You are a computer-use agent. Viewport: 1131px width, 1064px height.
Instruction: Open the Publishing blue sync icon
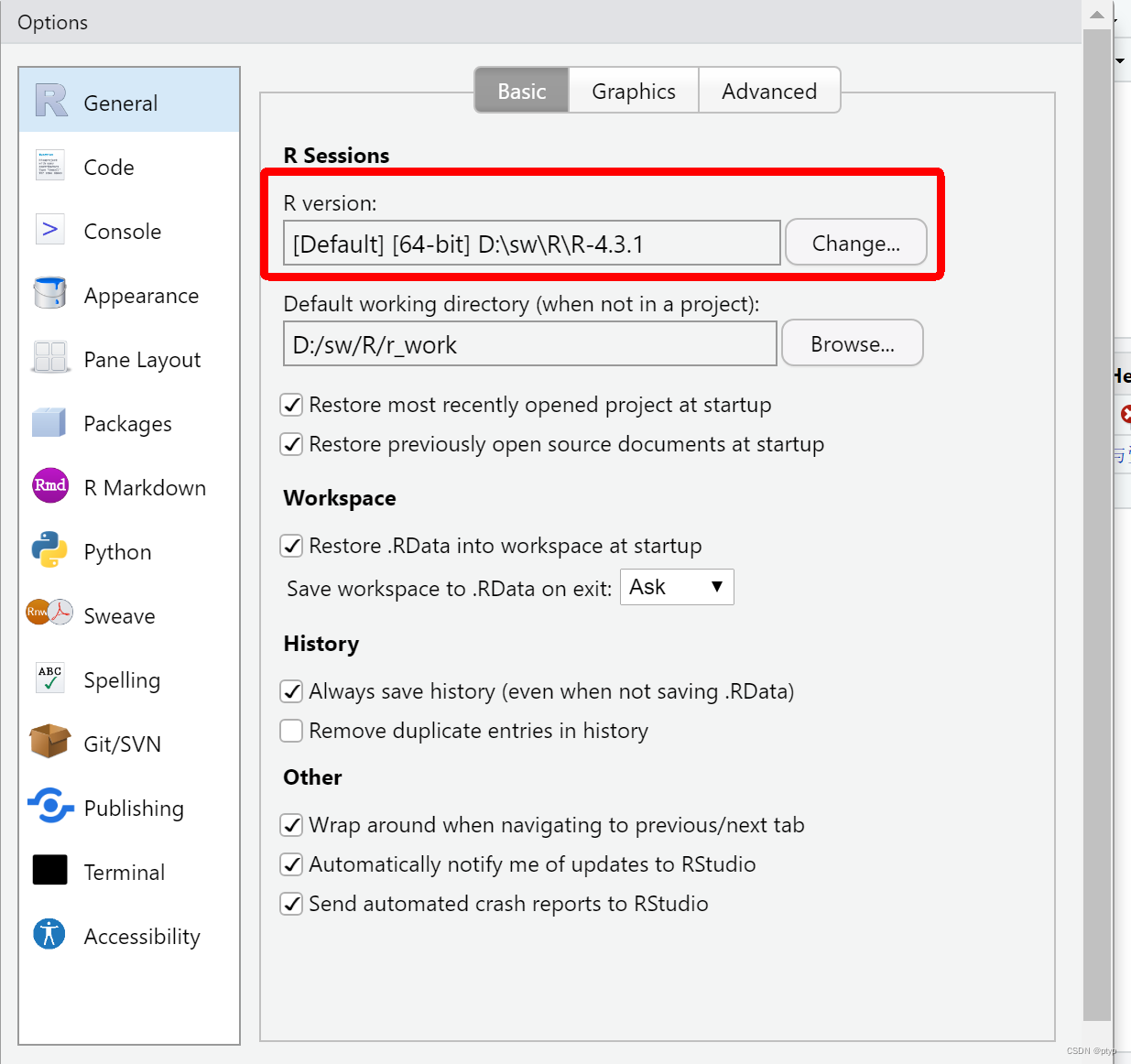(51, 807)
